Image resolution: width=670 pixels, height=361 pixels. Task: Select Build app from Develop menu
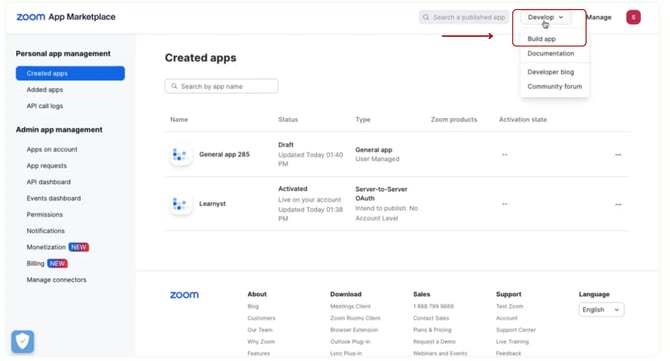[x=541, y=39]
